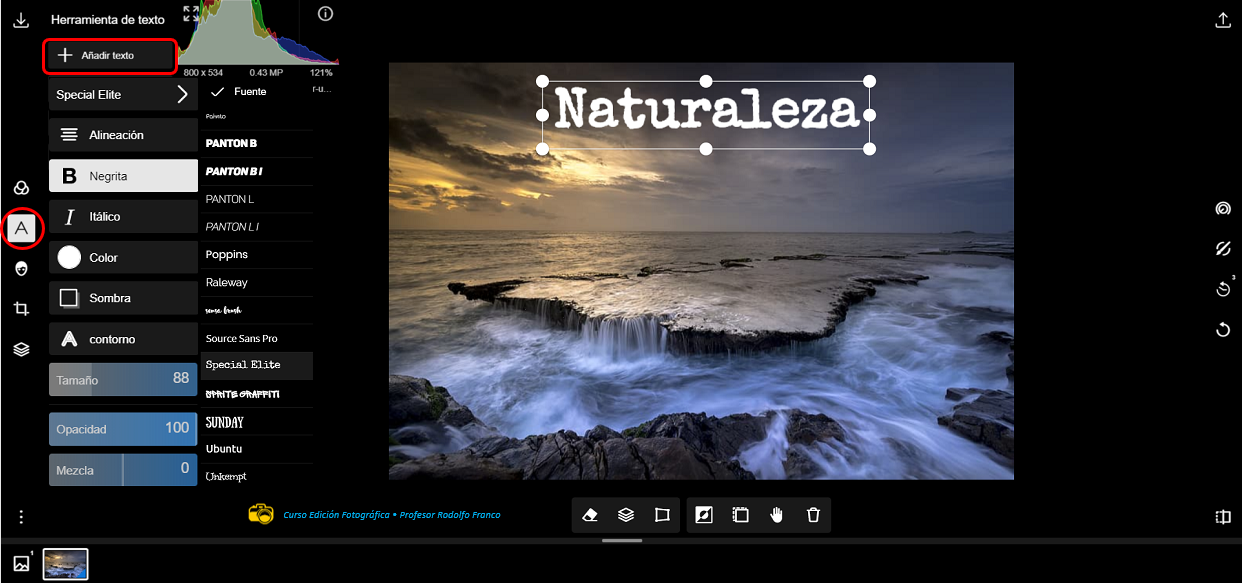Open the Alineación alignment options
Viewport: 1242px width, 583px height.
click(x=123, y=135)
